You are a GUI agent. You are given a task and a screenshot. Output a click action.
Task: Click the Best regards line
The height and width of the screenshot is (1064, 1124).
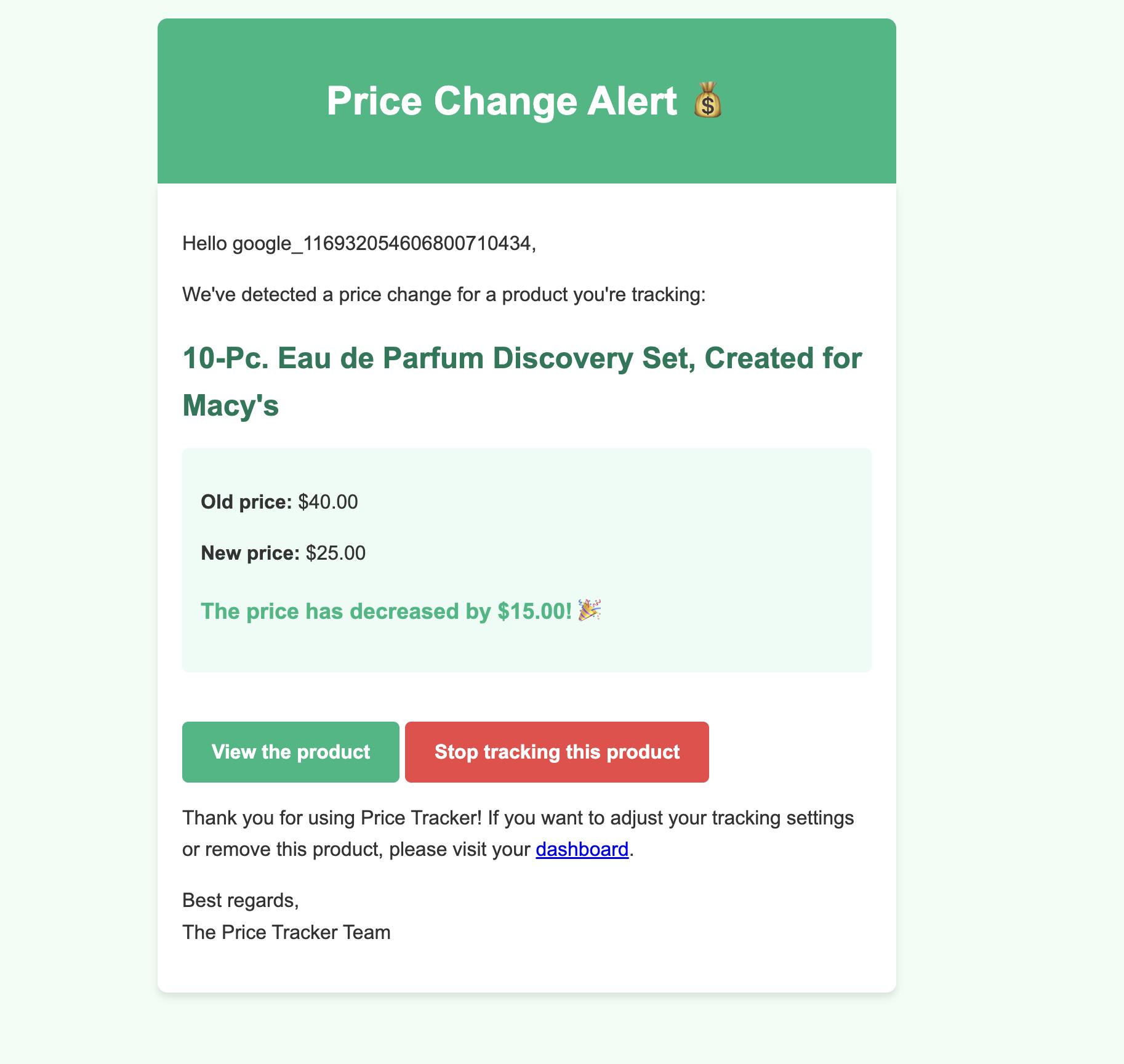(241, 900)
